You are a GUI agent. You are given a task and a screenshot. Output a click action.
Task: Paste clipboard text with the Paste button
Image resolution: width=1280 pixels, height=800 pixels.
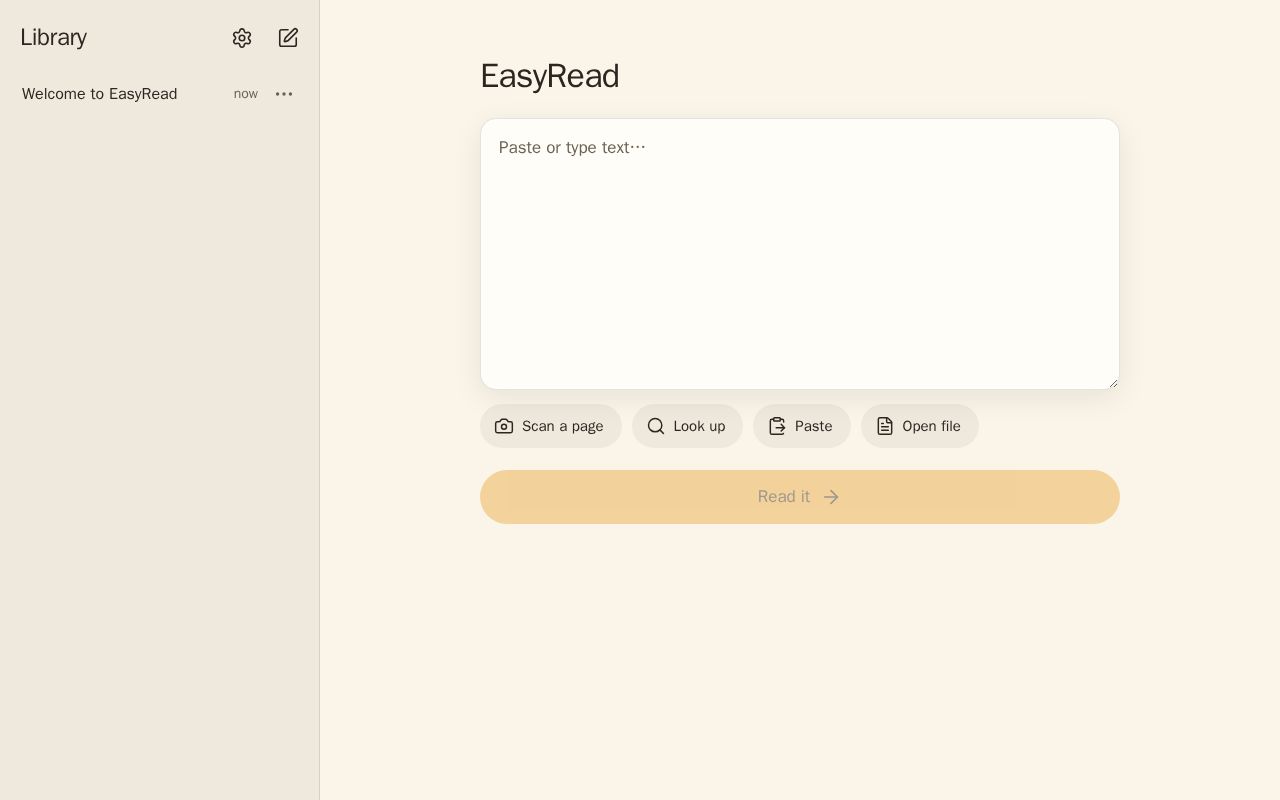point(802,426)
